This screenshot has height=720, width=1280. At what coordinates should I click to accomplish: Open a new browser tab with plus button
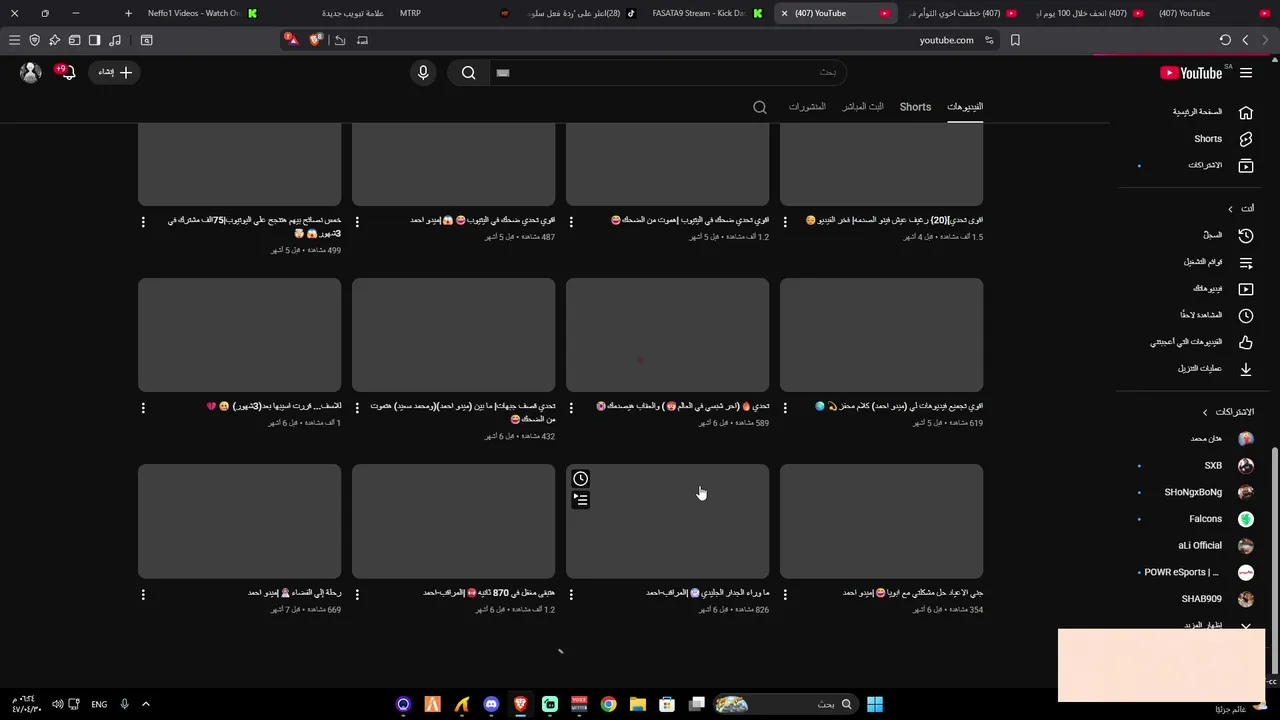[128, 13]
